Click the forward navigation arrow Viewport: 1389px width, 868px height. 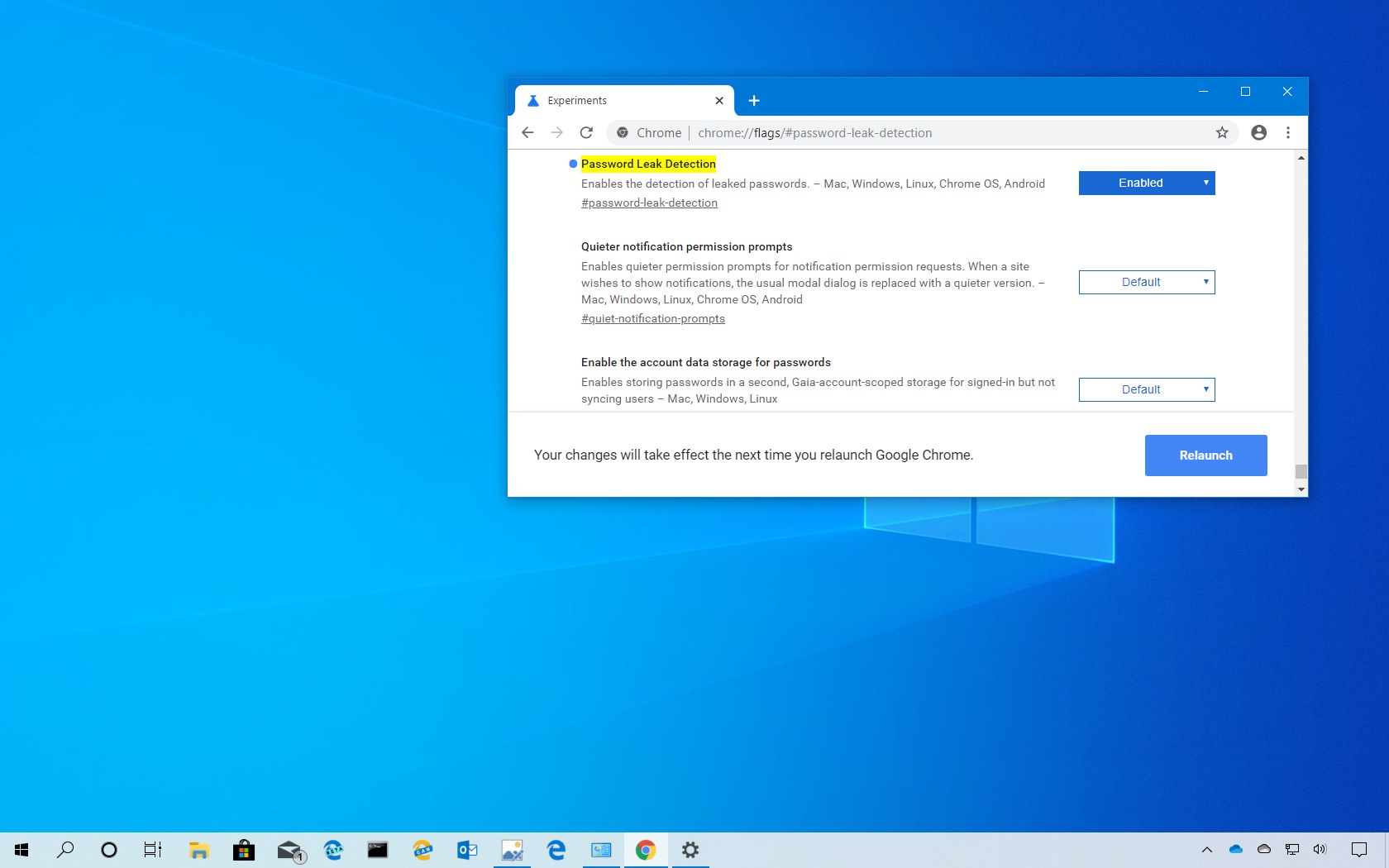[x=557, y=132]
